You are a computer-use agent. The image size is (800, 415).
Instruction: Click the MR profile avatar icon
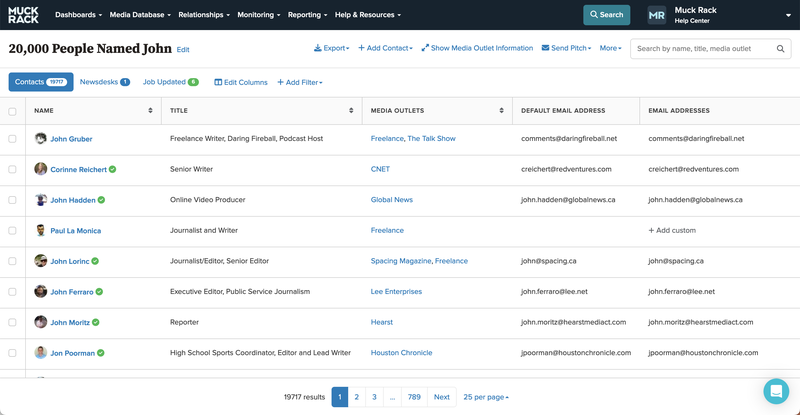(656, 15)
